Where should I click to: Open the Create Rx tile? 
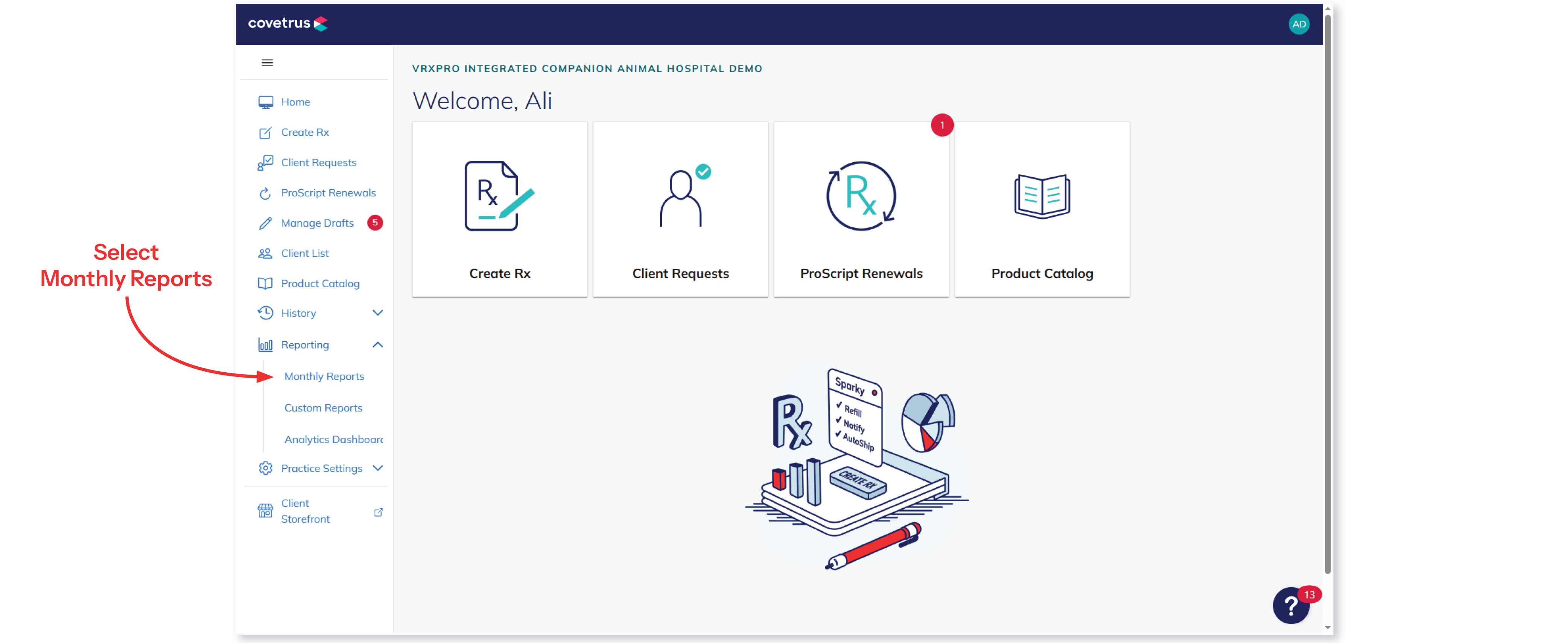pos(499,209)
